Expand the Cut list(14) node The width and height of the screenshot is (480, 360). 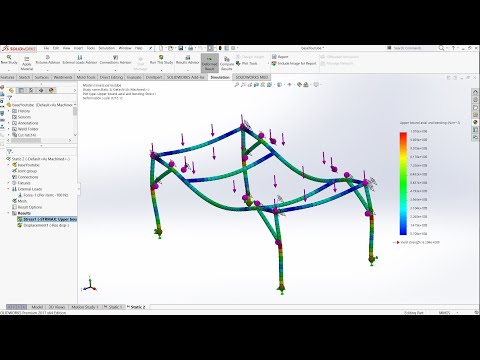(x=9, y=135)
